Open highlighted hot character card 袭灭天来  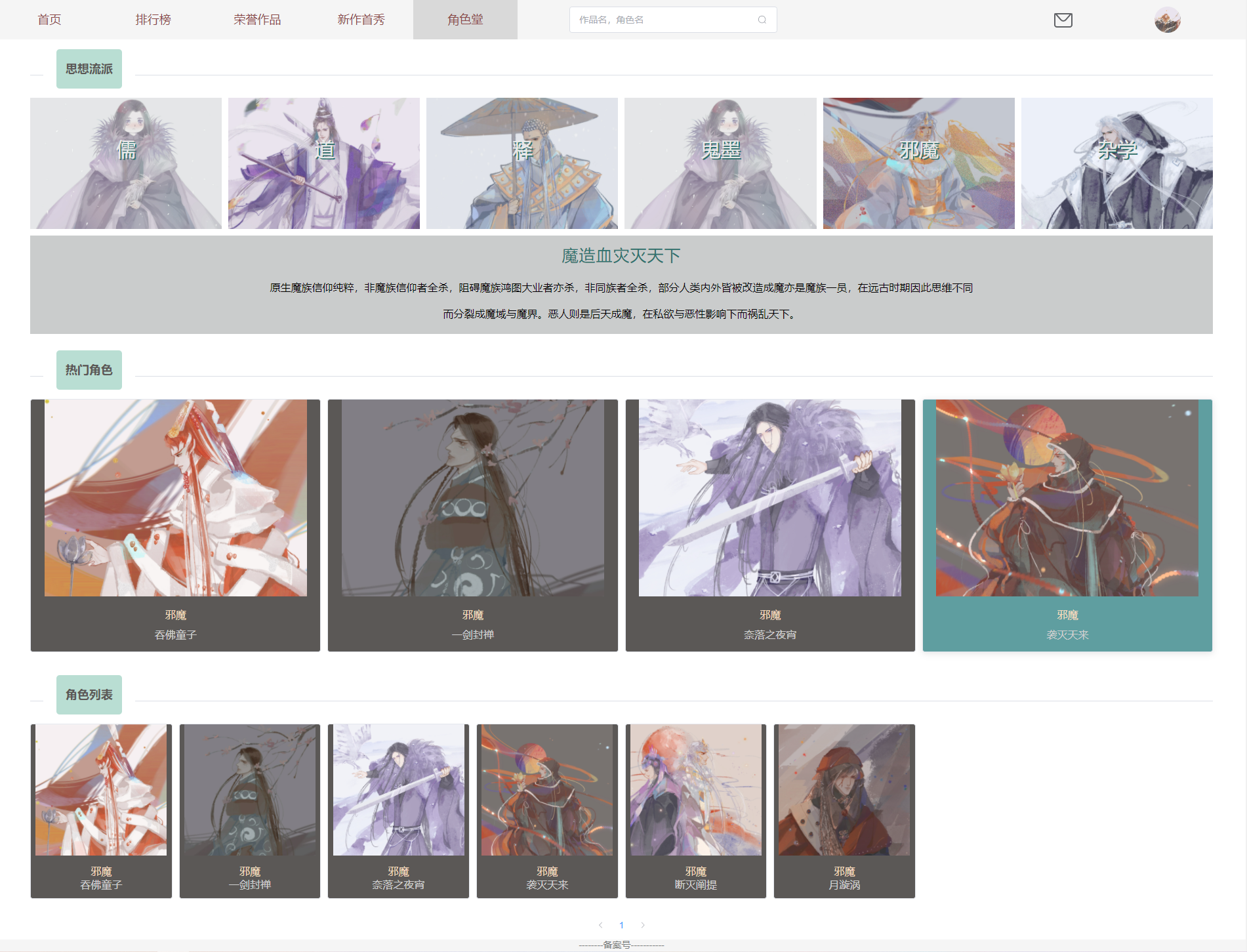click(x=1067, y=526)
